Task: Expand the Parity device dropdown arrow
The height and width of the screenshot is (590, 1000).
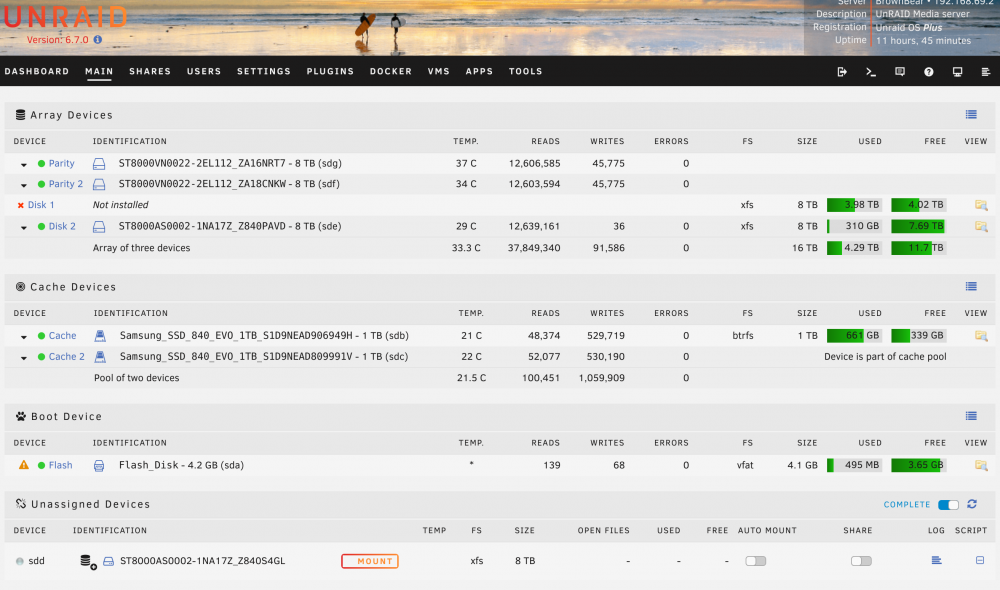Action: click(24, 165)
